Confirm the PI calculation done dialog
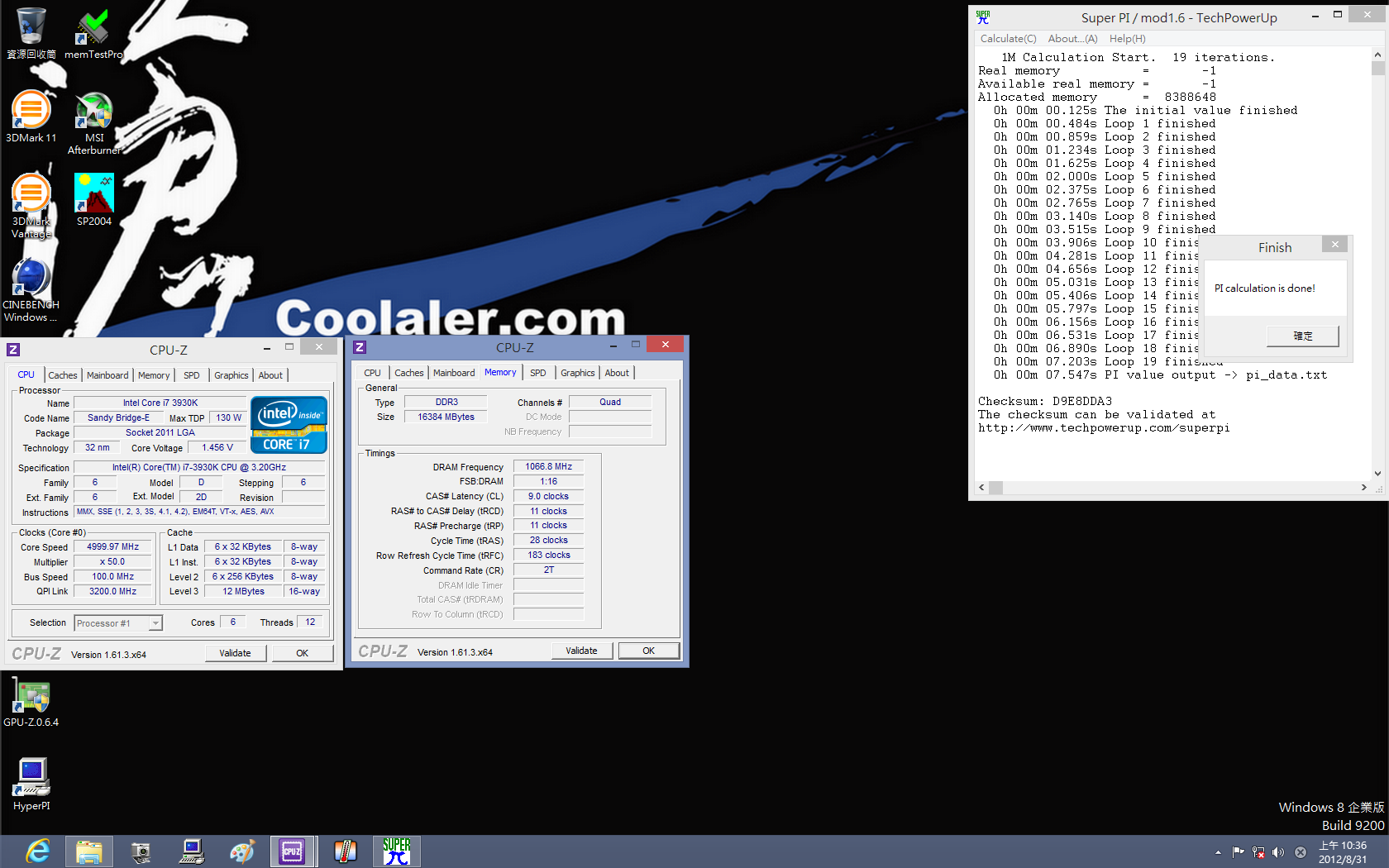Screen dimensions: 1389x868 click(x=1303, y=336)
